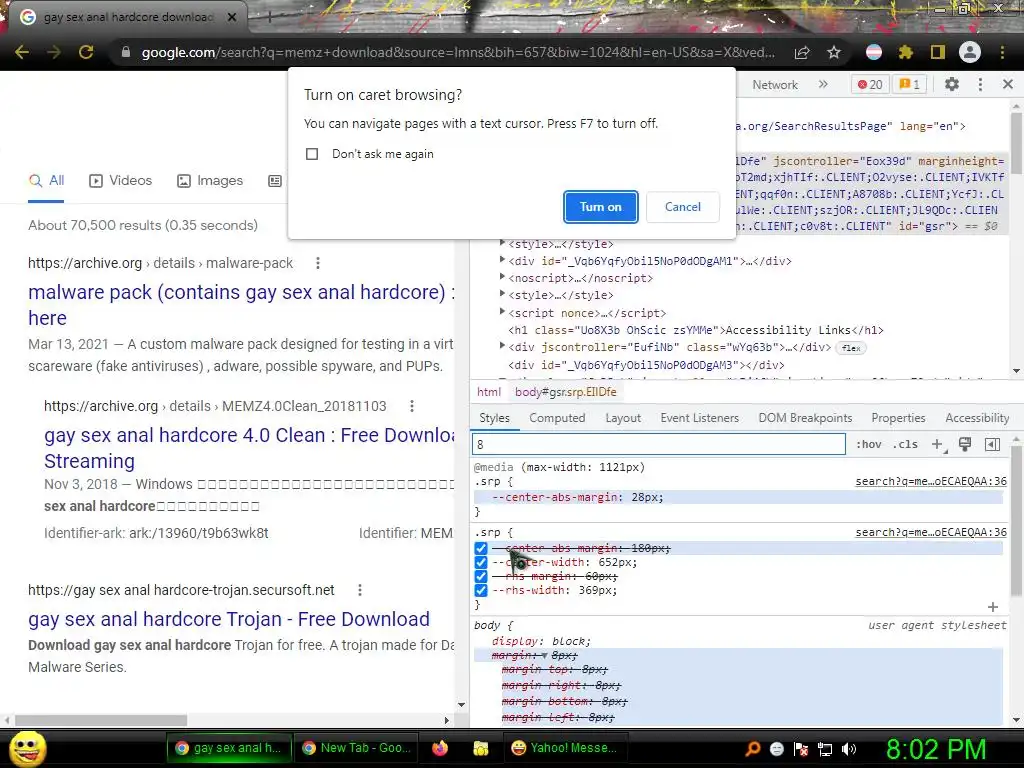Expand the noscript element node

click(502, 277)
